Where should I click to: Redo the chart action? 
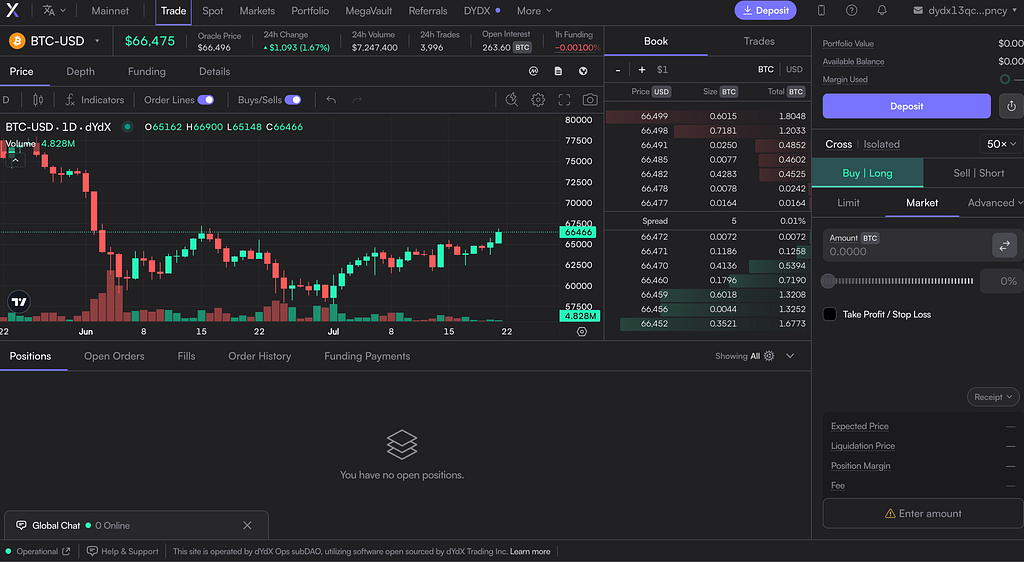pos(357,100)
